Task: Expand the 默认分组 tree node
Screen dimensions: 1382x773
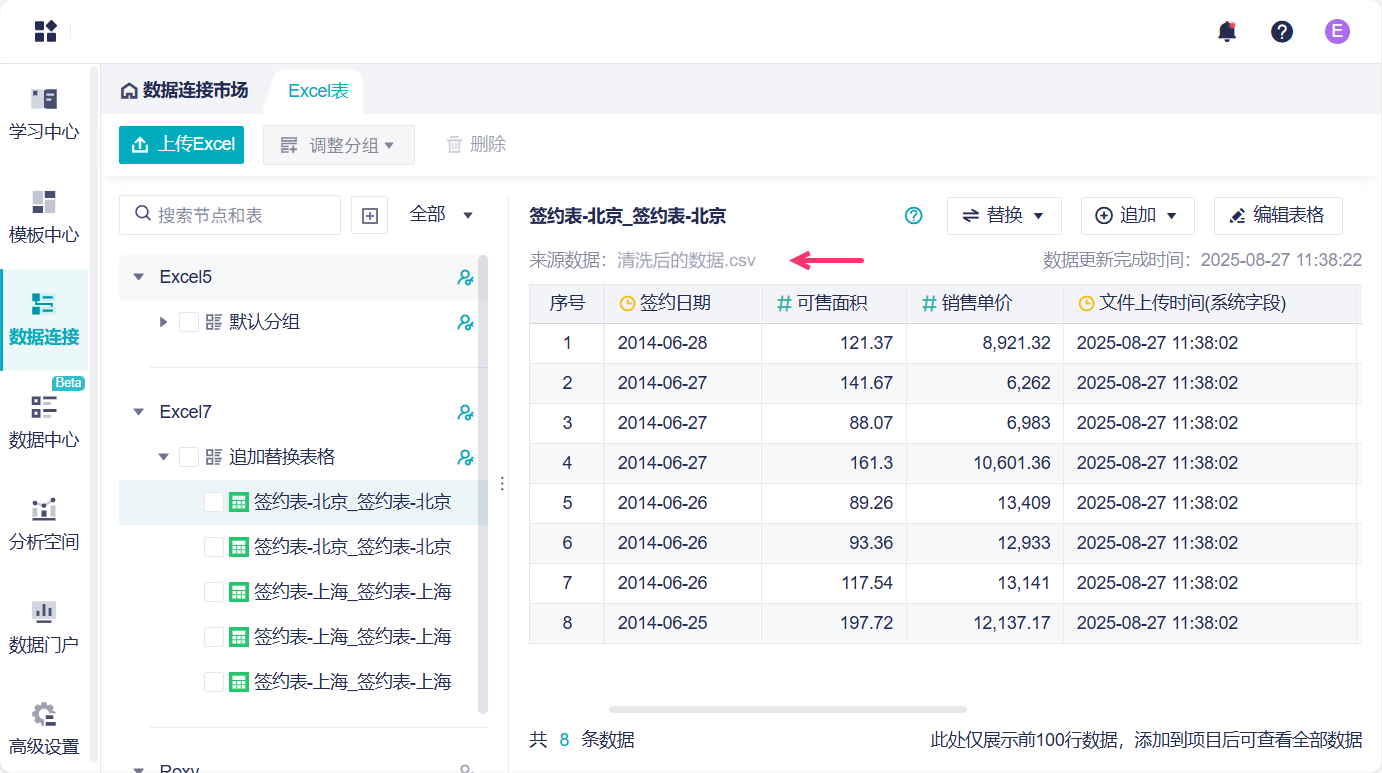Action: pos(164,322)
